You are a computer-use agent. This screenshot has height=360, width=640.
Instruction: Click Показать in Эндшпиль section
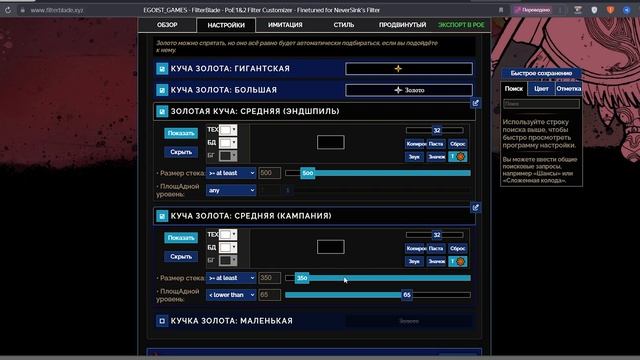click(x=181, y=133)
